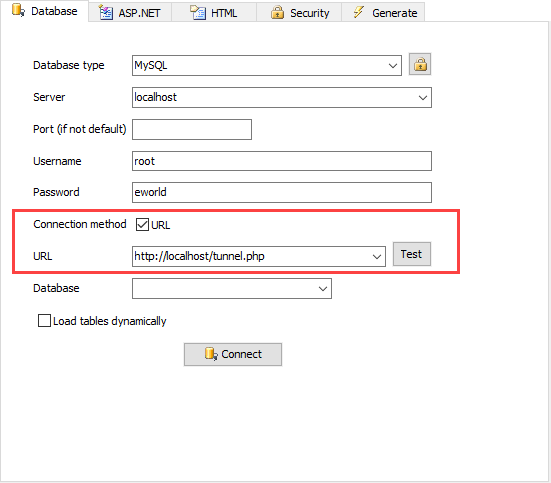Click the HTML tab document icon
Screen dimensions: 551x483
pos(198,13)
